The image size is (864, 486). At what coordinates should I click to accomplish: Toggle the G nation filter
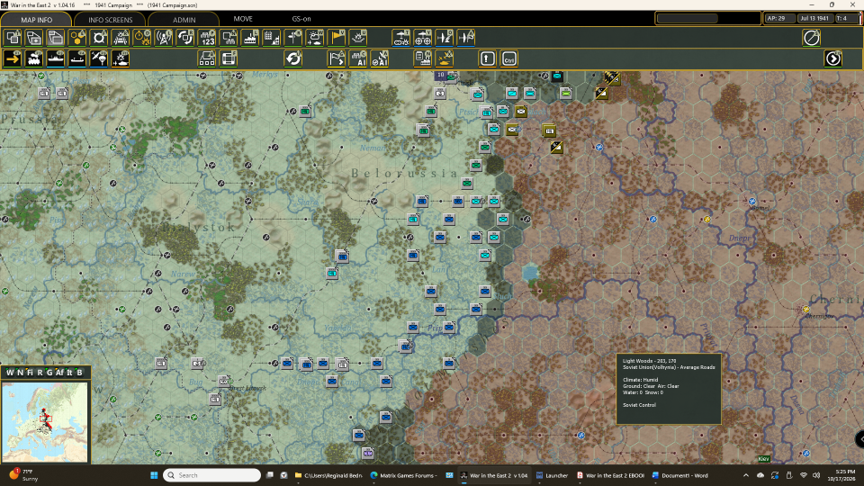50,372
